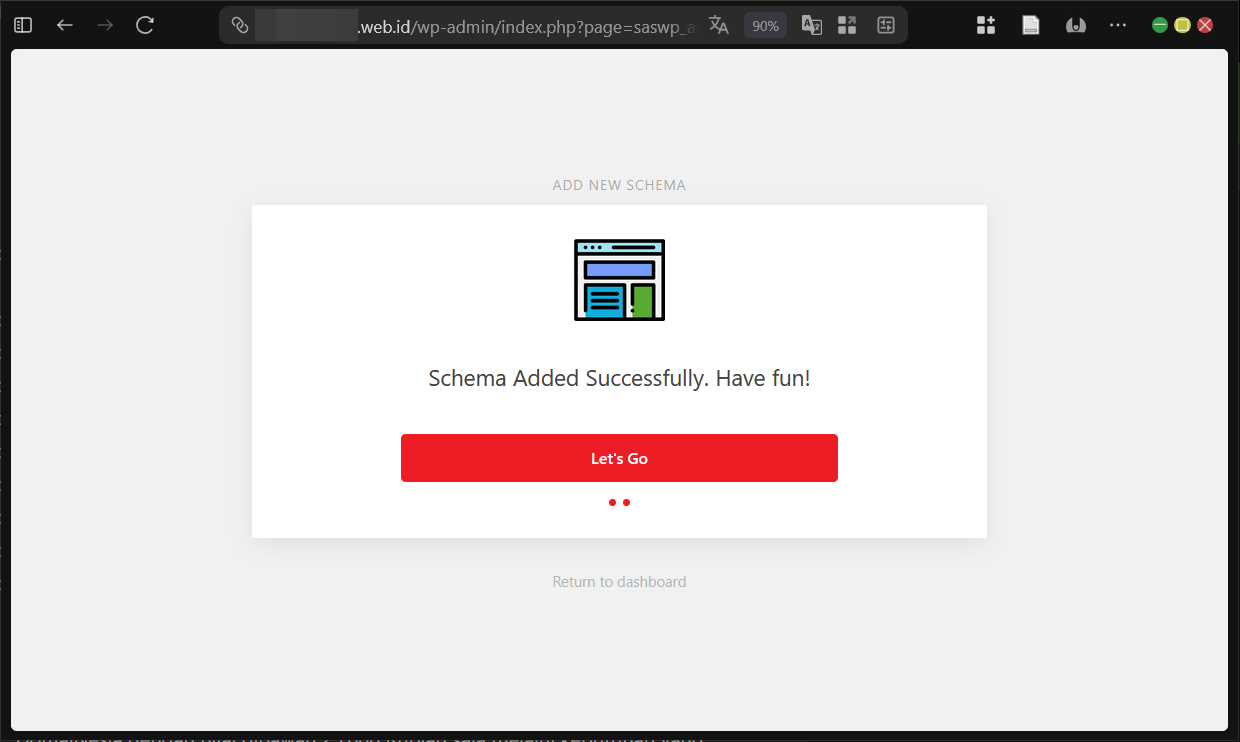1240x742 pixels.
Task: Open the grid tiles icon in address bar
Action: pos(847,25)
